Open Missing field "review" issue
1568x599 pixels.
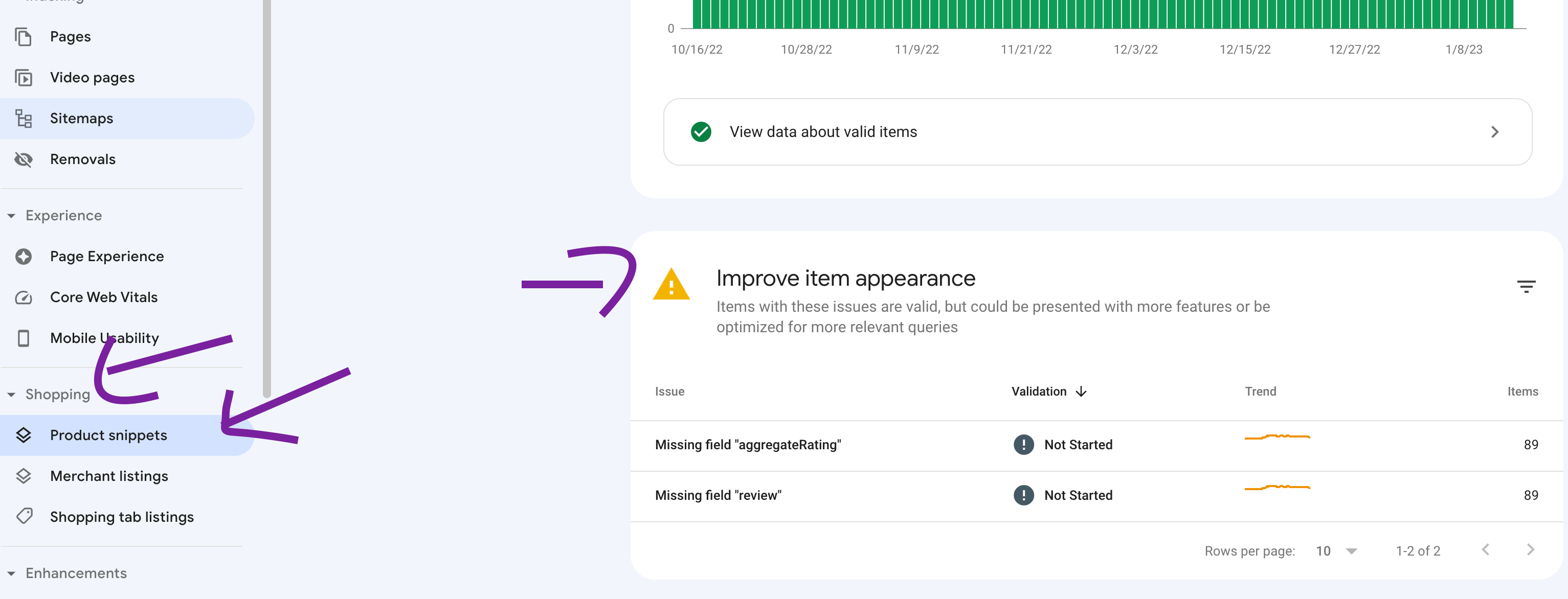tap(1096, 496)
